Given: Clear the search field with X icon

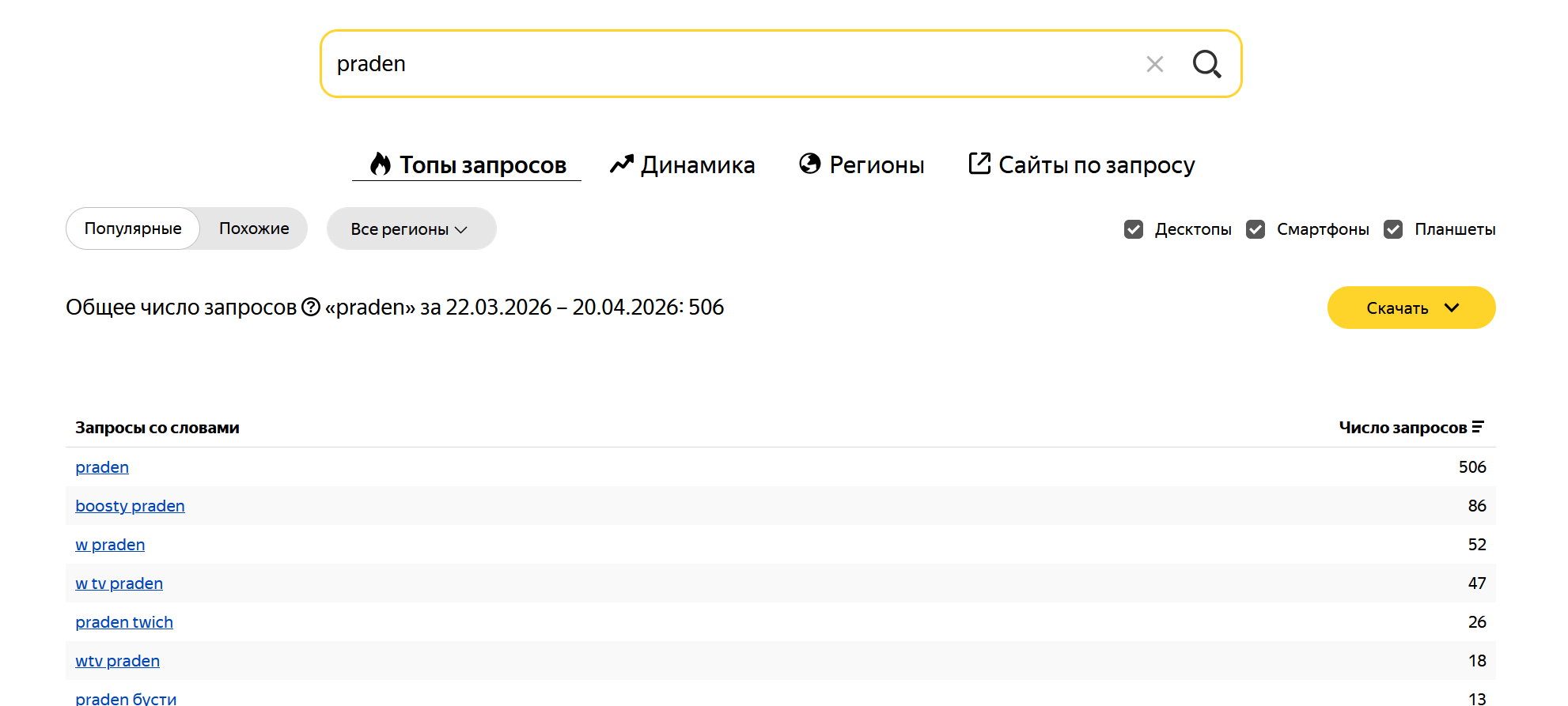Looking at the screenshot, I should point(1155,64).
